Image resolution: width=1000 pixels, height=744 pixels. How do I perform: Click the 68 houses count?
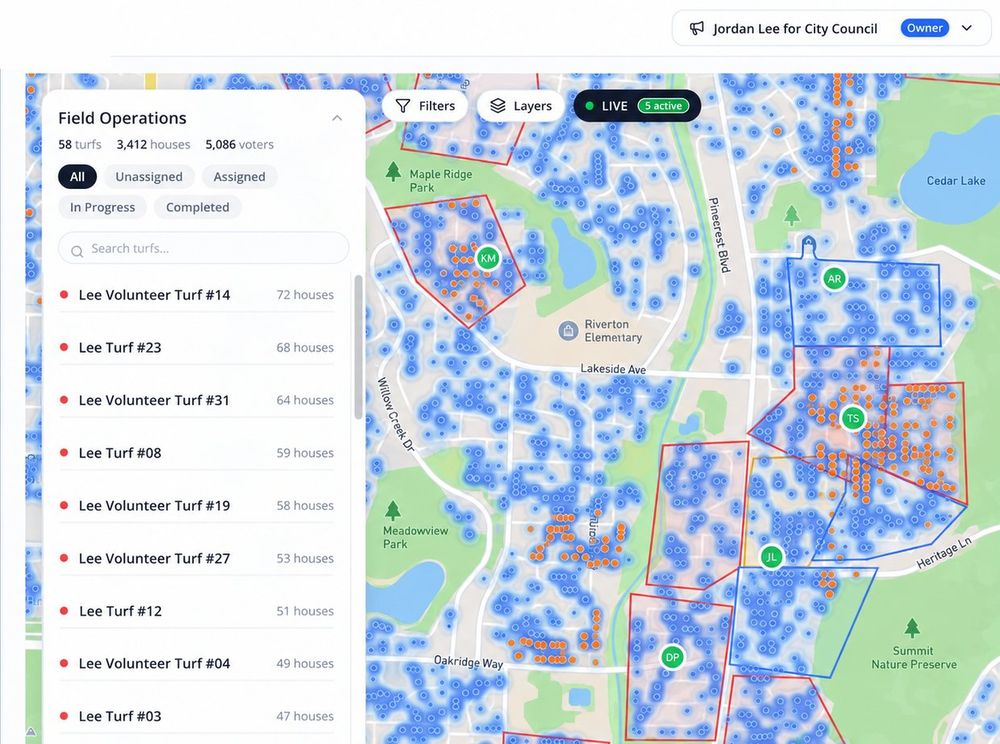click(305, 347)
